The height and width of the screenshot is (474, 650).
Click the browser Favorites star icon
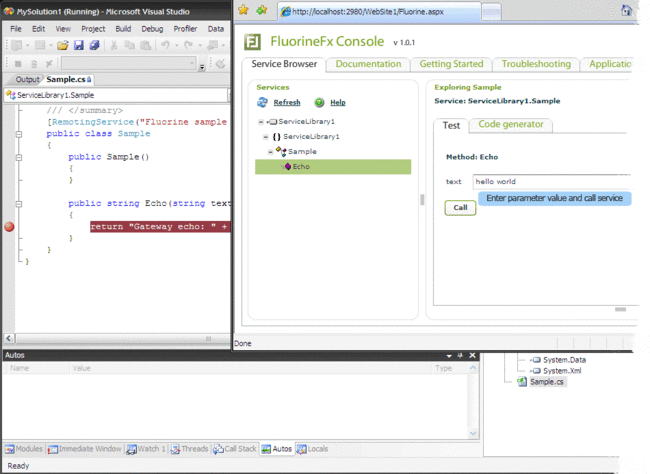243,10
